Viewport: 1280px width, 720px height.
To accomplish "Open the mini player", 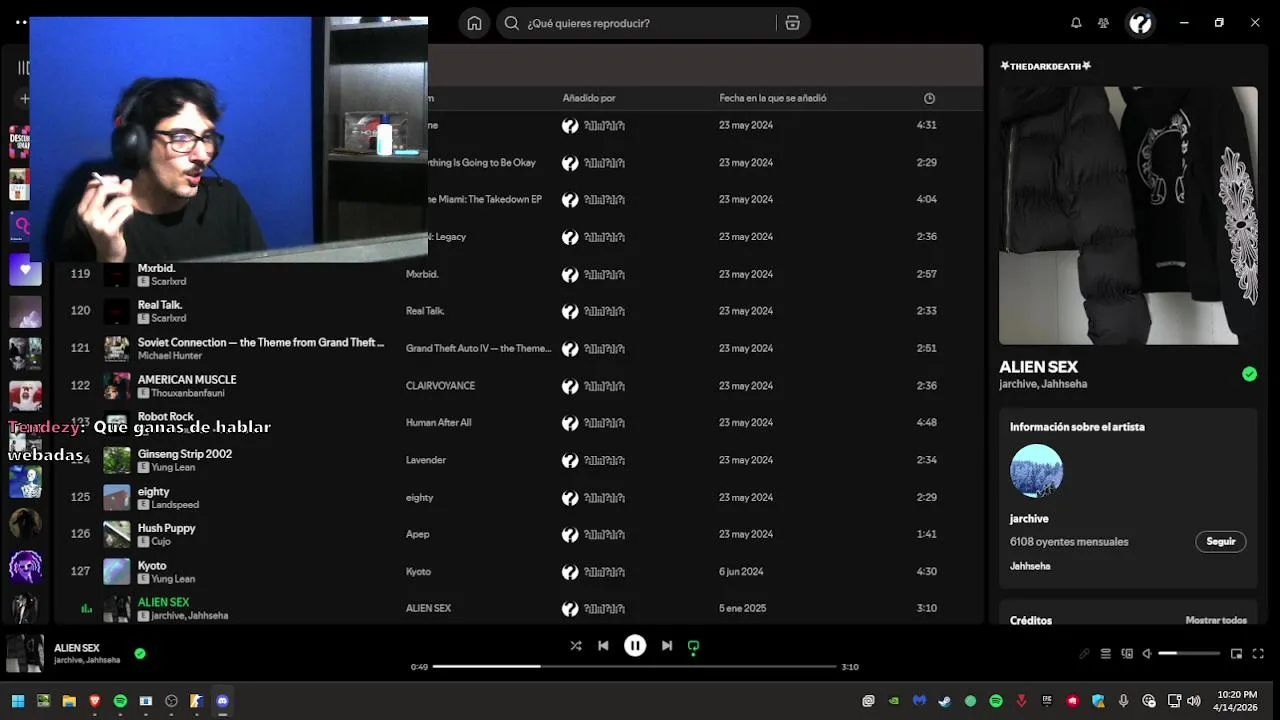I will point(1236,654).
